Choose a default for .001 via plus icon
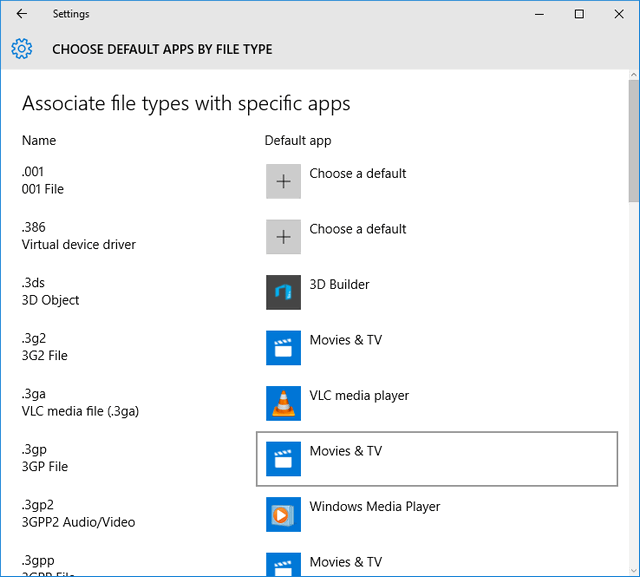 click(283, 182)
